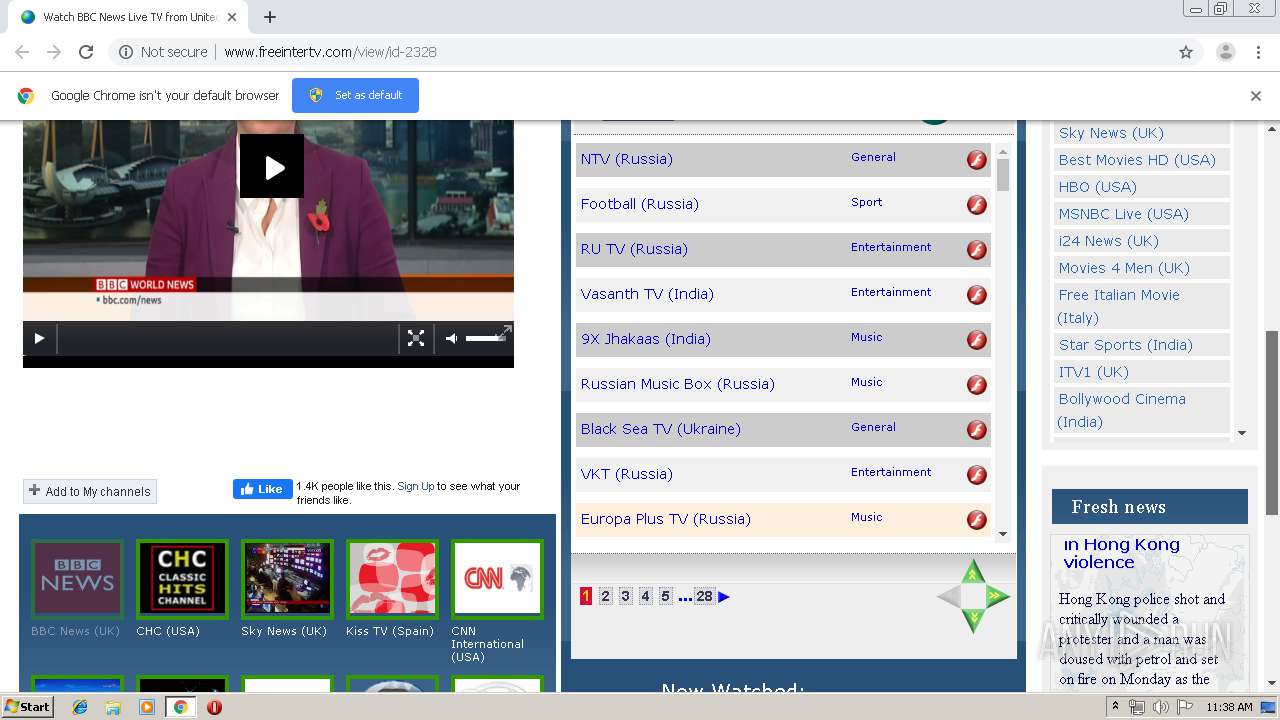The image size is (1280, 720).
Task: Click the green right navigation arrow
Action: [997, 597]
